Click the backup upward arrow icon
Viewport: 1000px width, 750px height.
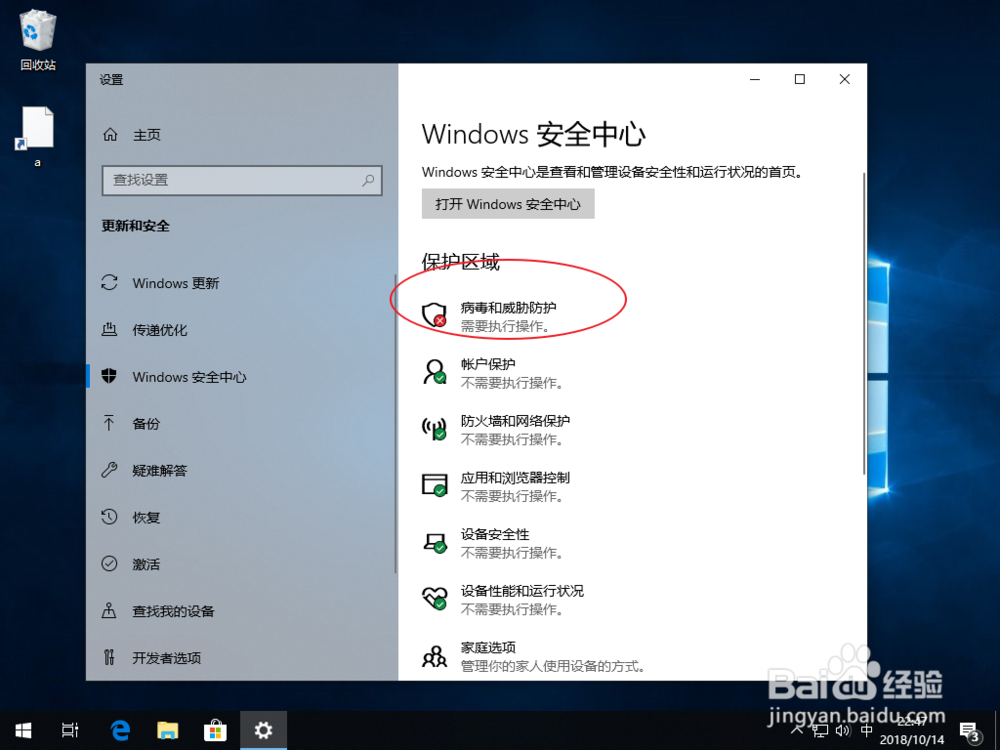pos(109,423)
